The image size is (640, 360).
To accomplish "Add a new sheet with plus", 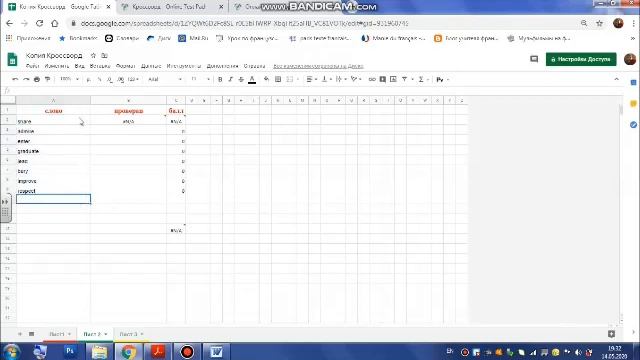I will tap(20, 334).
